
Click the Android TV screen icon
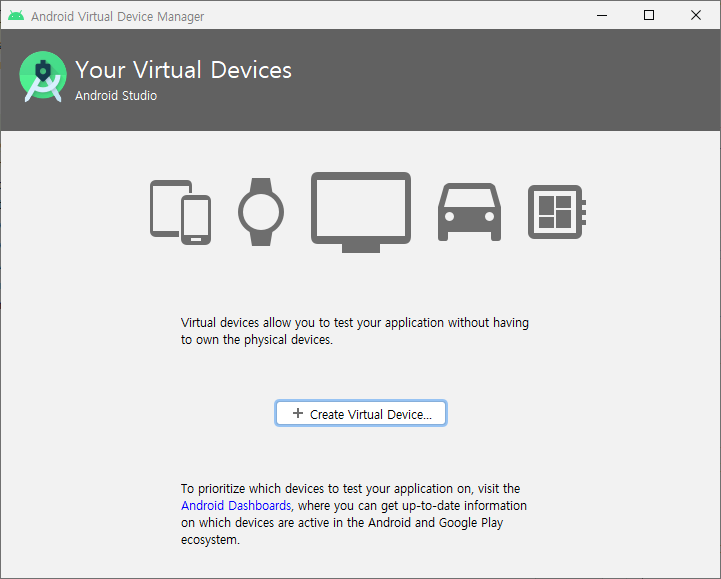(x=361, y=212)
